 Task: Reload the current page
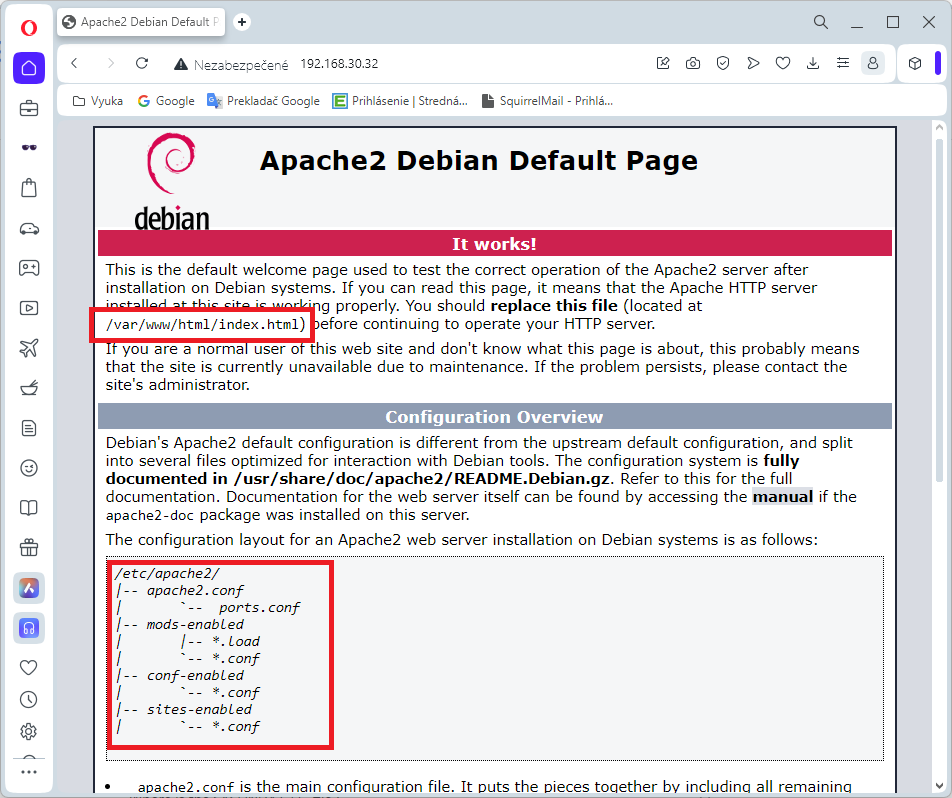coord(142,64)
